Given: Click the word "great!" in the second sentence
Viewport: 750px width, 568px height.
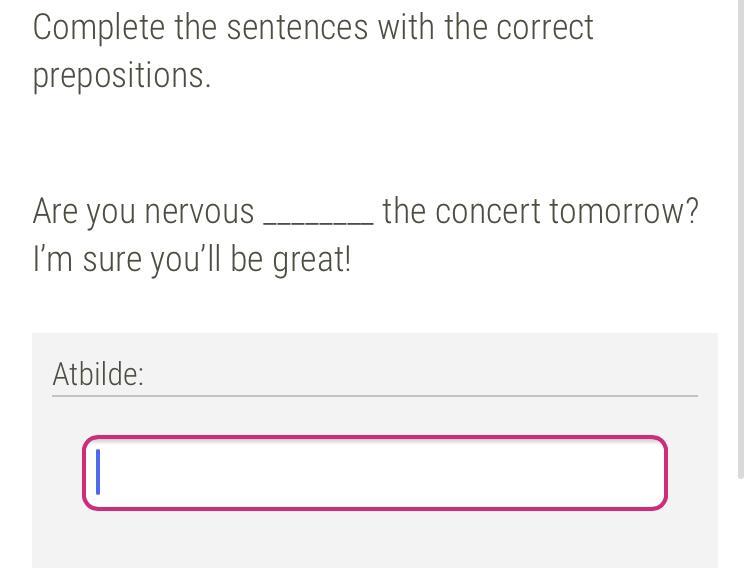Looking at the screenshot, I should coord(312,260).
